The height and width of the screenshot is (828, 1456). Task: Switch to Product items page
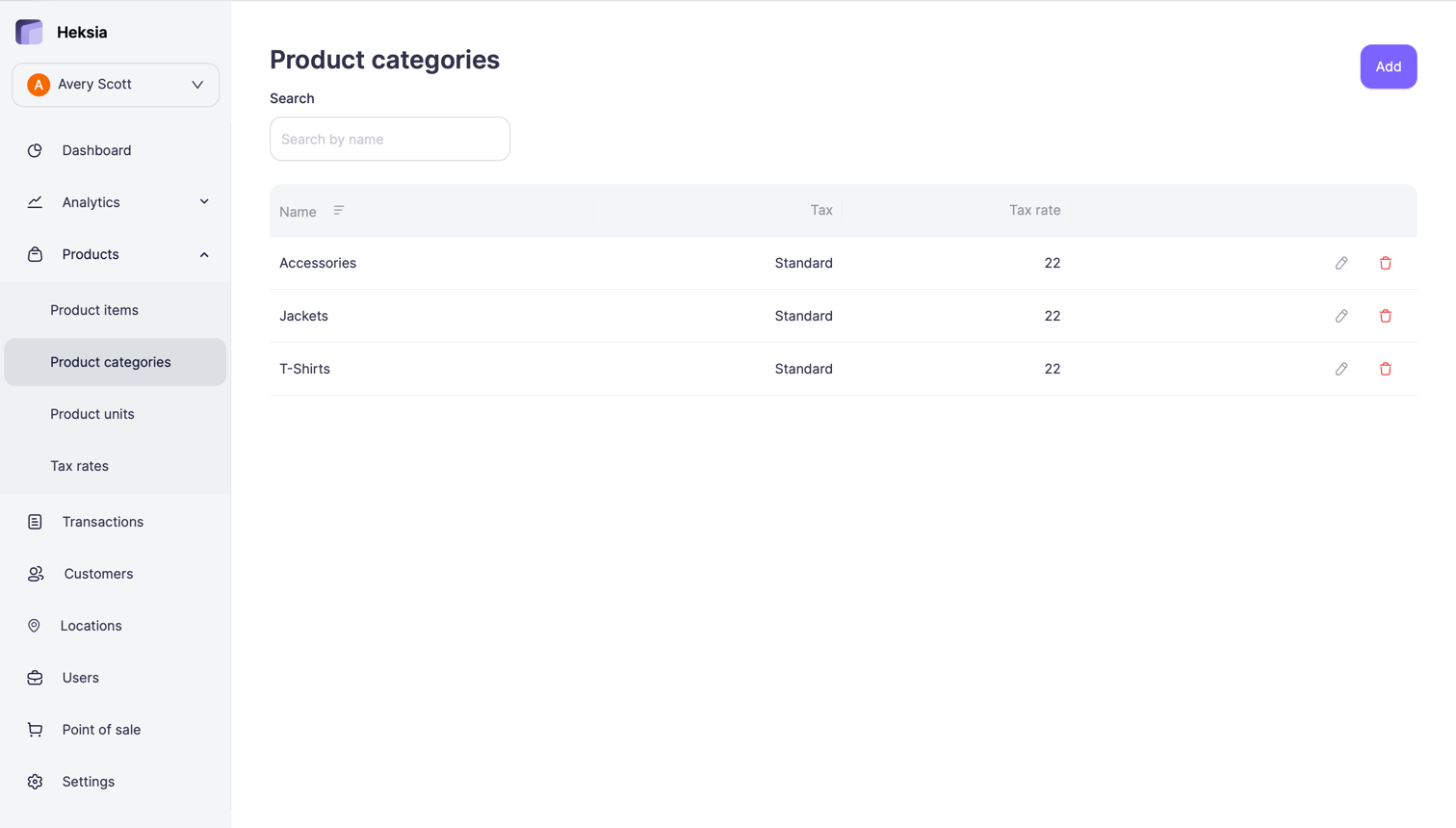94,310
